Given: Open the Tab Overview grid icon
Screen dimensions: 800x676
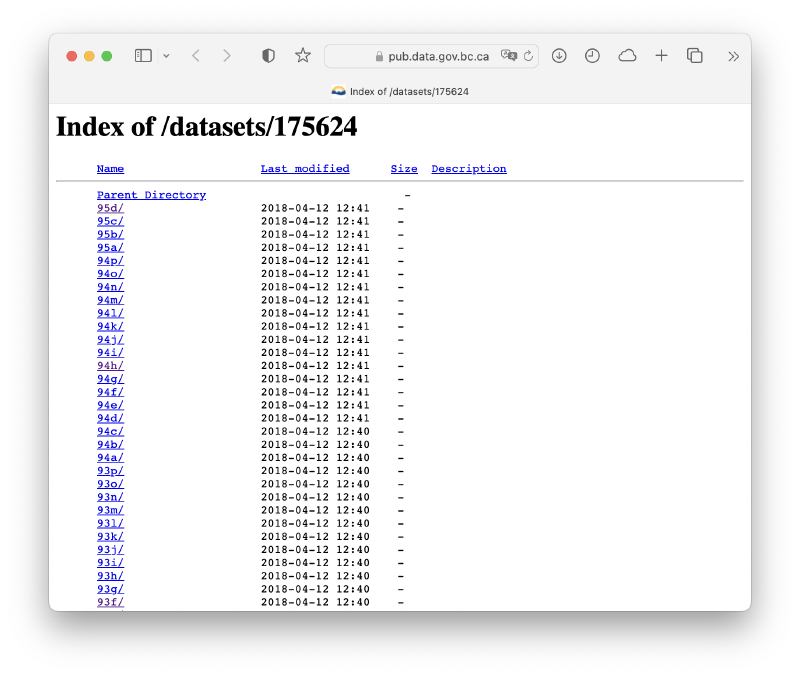Looking at the screenshot, I should tap(694, 56).
